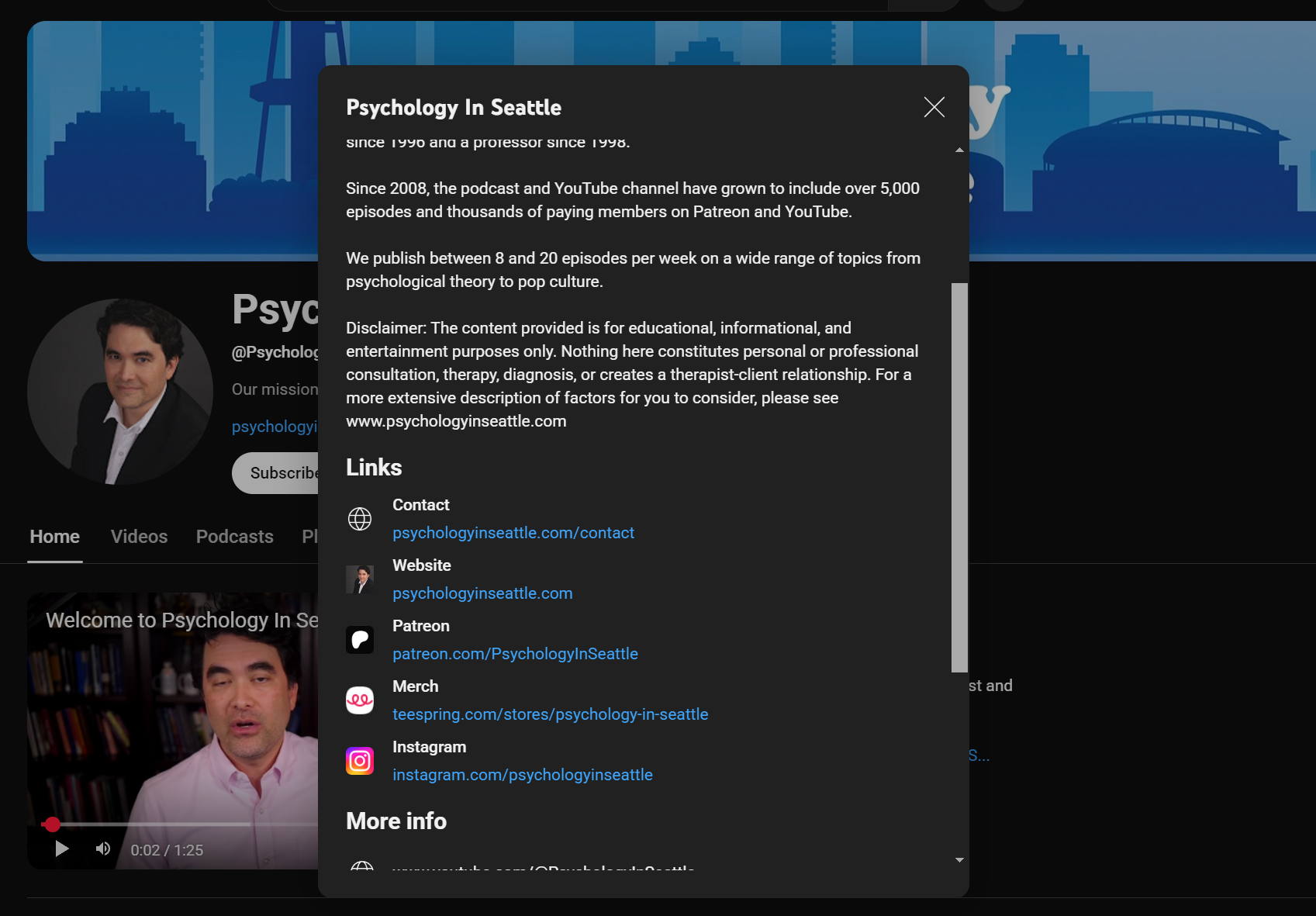Click the 'Website' link label
The image size is (1316, 916).
click(x=422, y=565)
